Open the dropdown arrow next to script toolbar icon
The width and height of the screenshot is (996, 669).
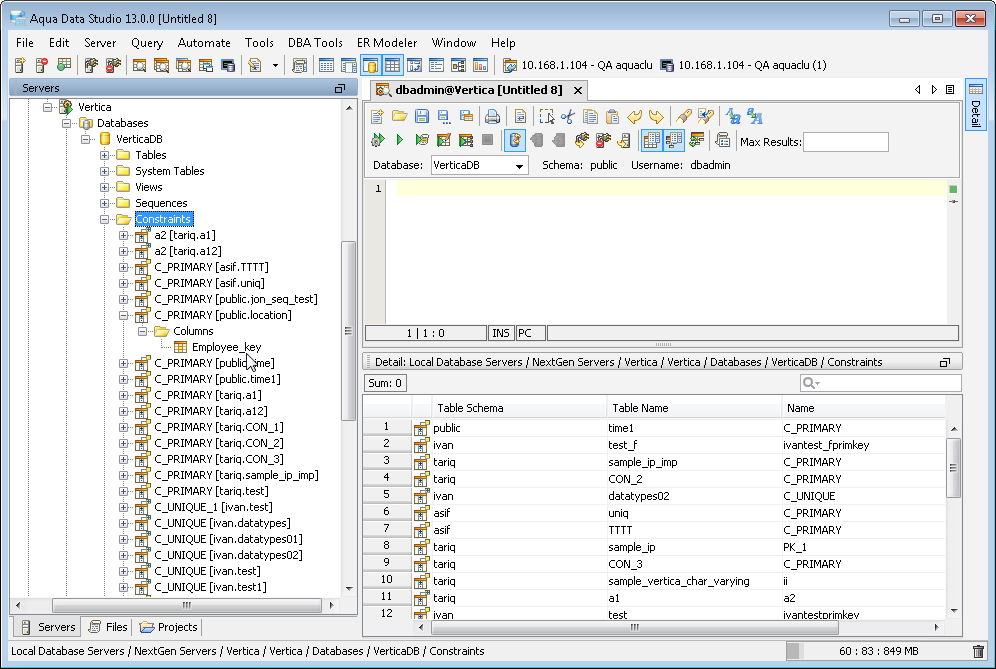[275, 65]
